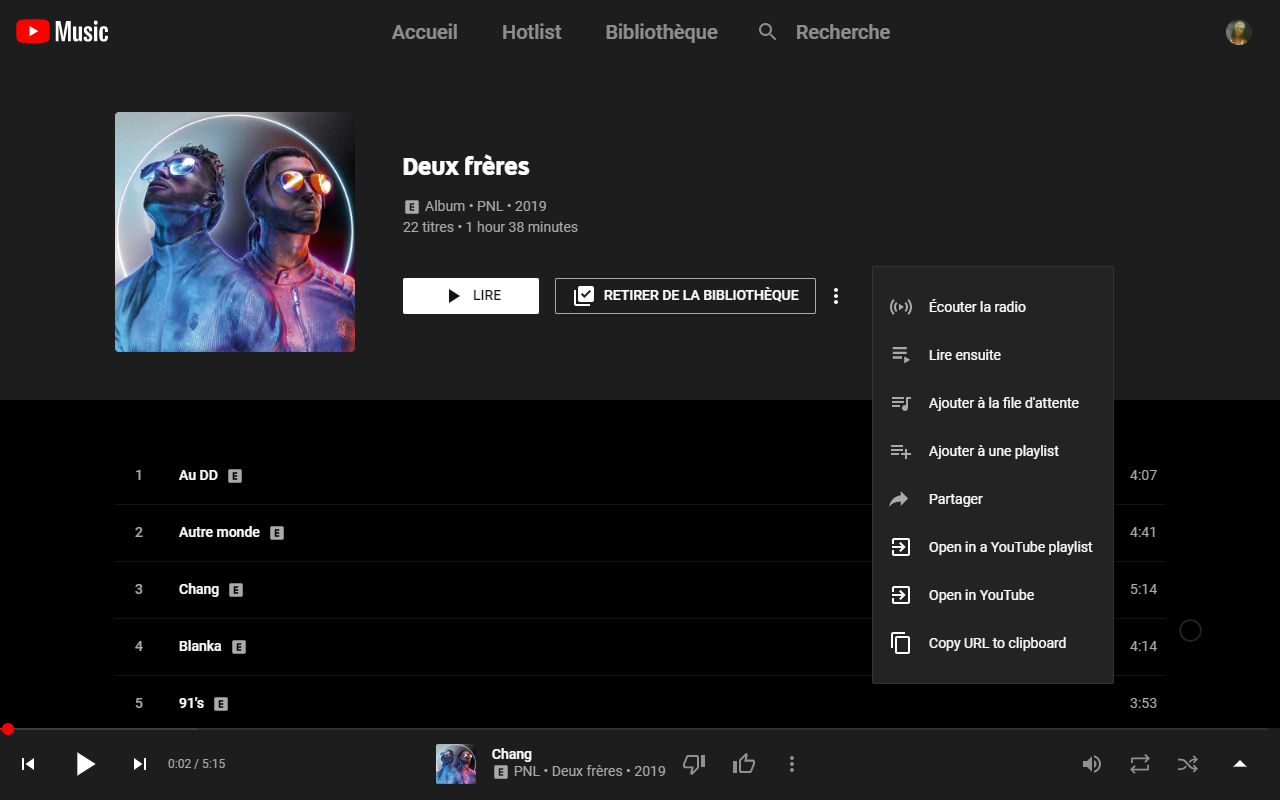
Task: Click the copy icon beside Copy URL
Action: point(901,643)
